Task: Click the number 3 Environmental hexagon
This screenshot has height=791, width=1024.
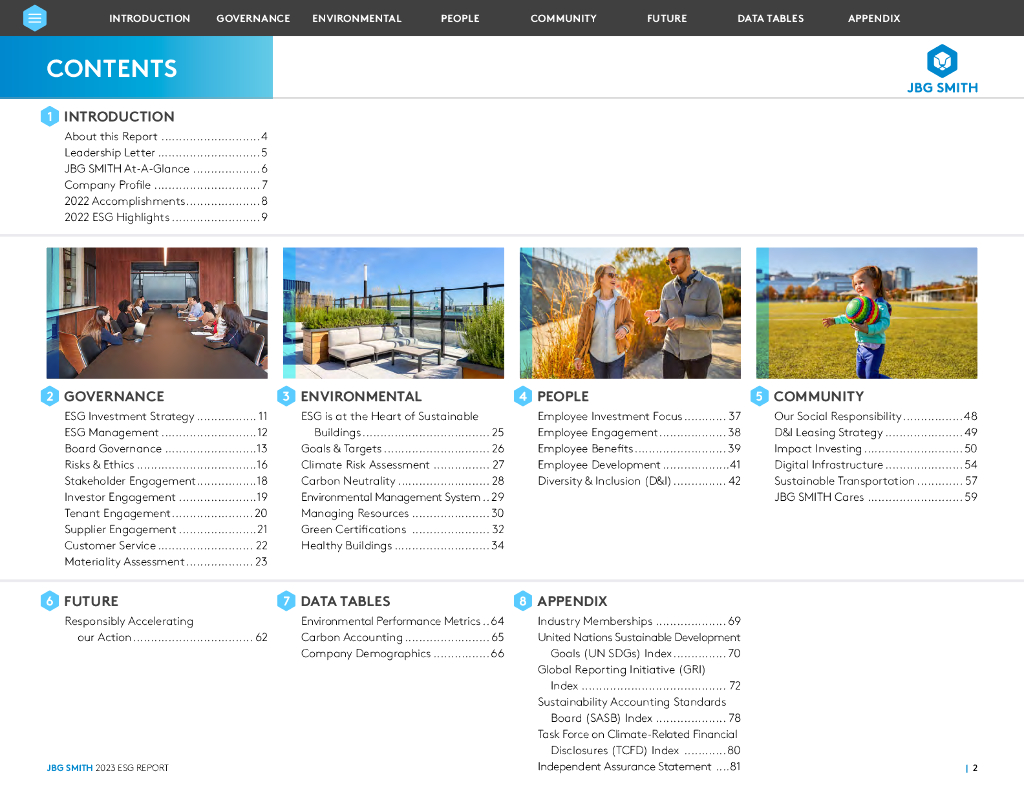Action: (286, 396)
